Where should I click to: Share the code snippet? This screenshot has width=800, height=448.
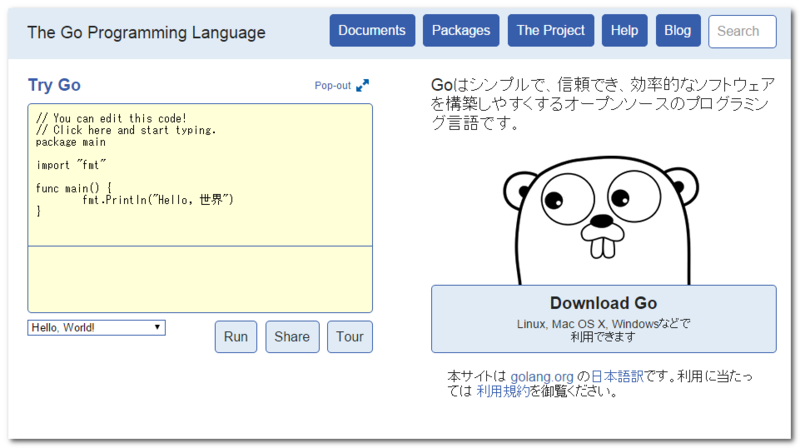[x=292, y=337]
